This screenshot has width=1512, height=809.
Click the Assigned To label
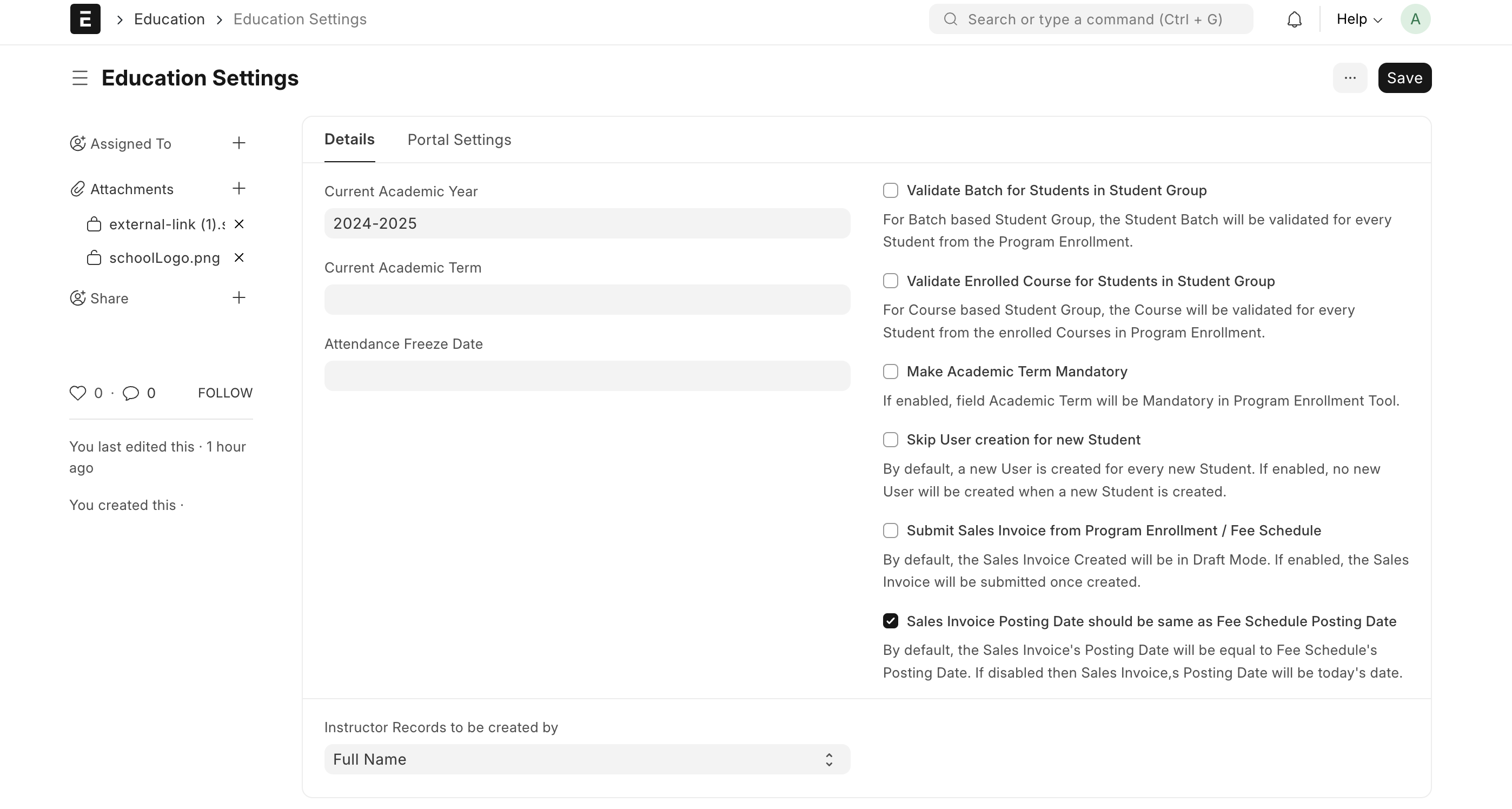click(131, 144)
